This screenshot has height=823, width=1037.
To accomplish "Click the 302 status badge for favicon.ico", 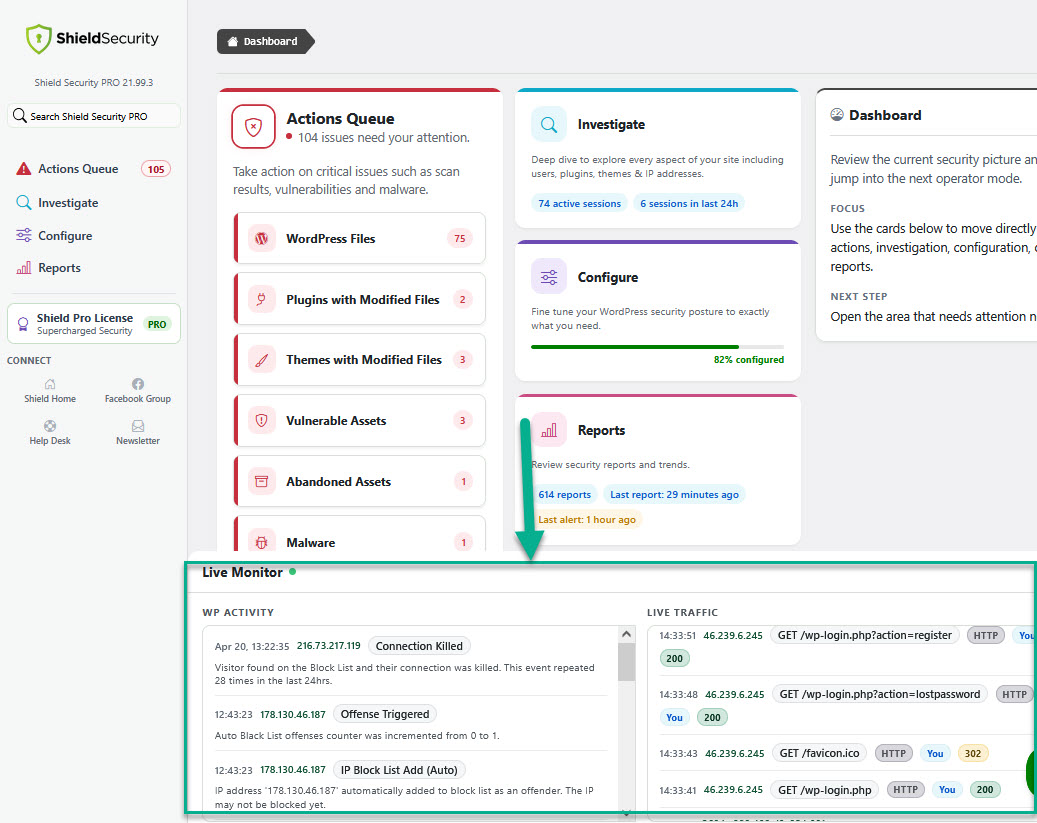I will pos(973,753).
